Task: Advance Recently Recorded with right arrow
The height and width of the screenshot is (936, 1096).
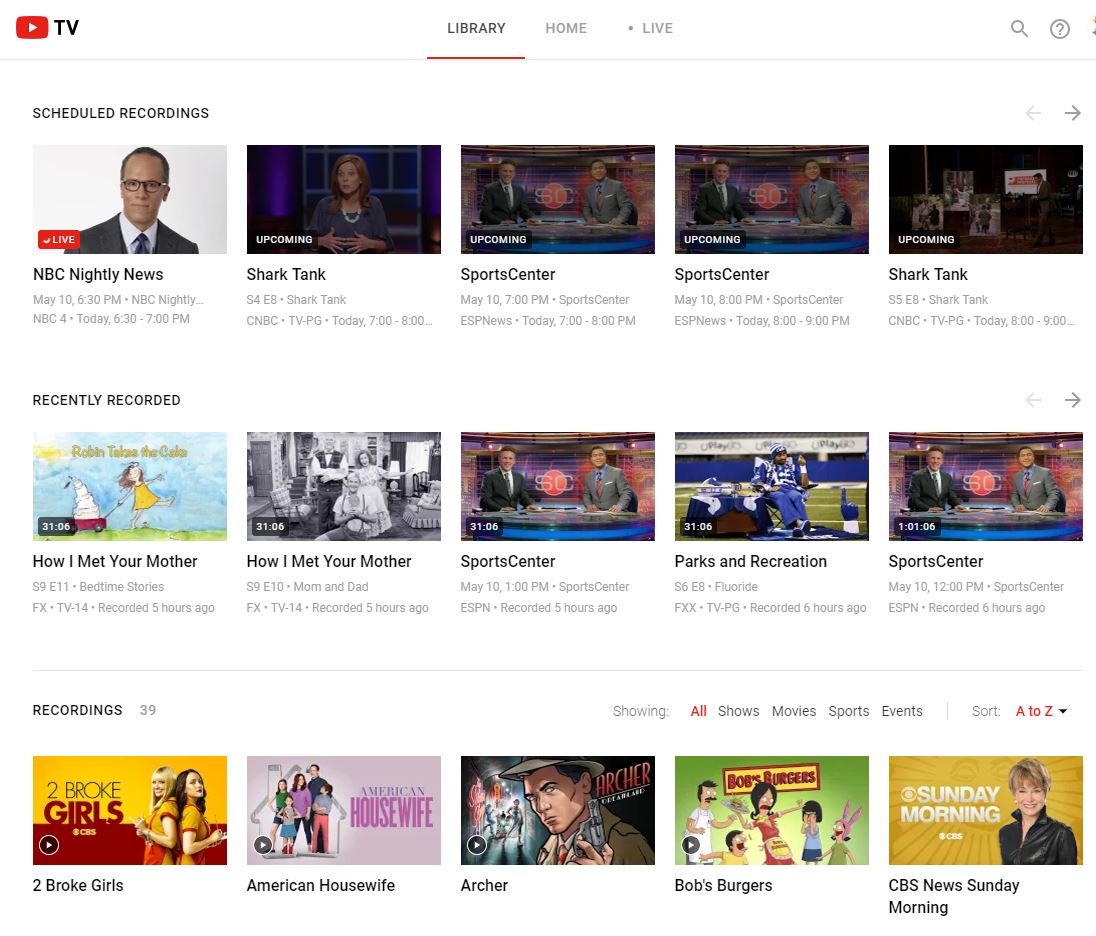Action: [1072, 400]
